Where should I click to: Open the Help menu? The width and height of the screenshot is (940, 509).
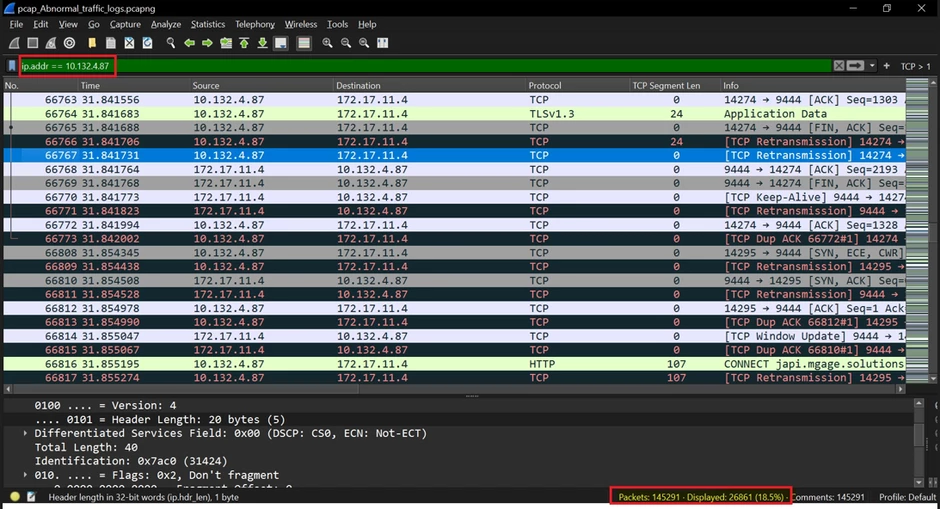(x=367, y=24)
